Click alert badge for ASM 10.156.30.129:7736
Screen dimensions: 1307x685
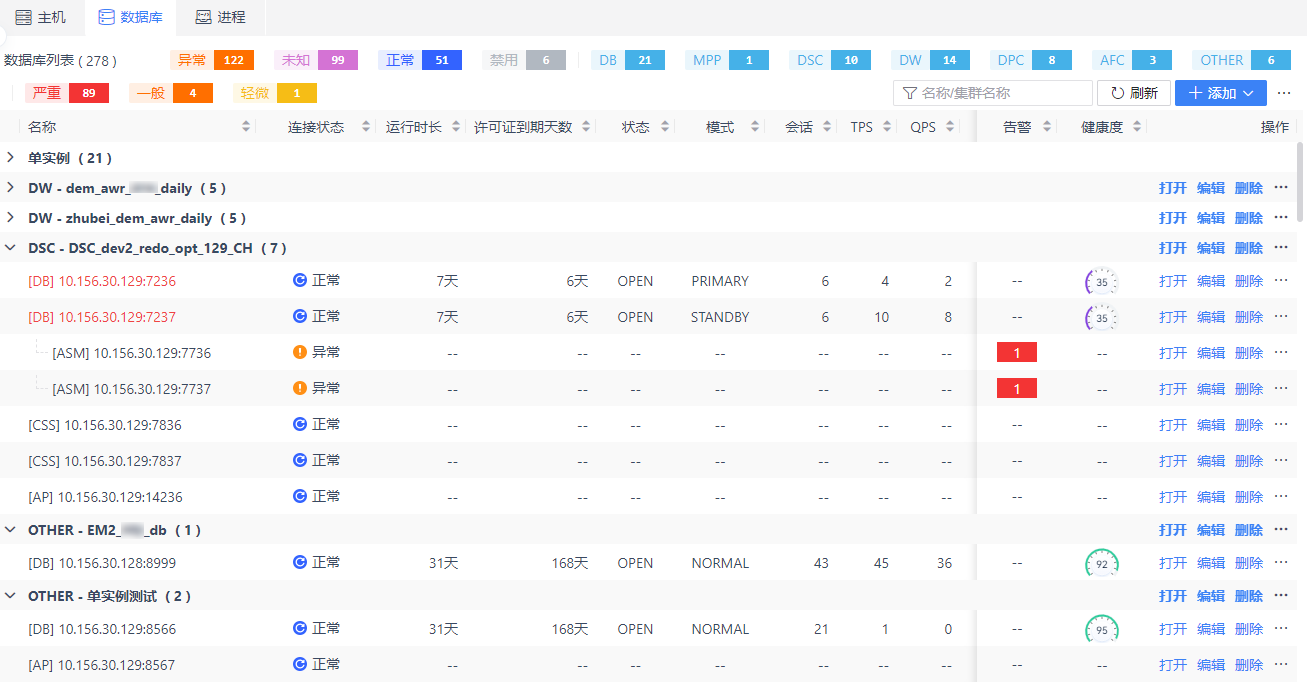pyautogui.click(x=1017, y=352)
